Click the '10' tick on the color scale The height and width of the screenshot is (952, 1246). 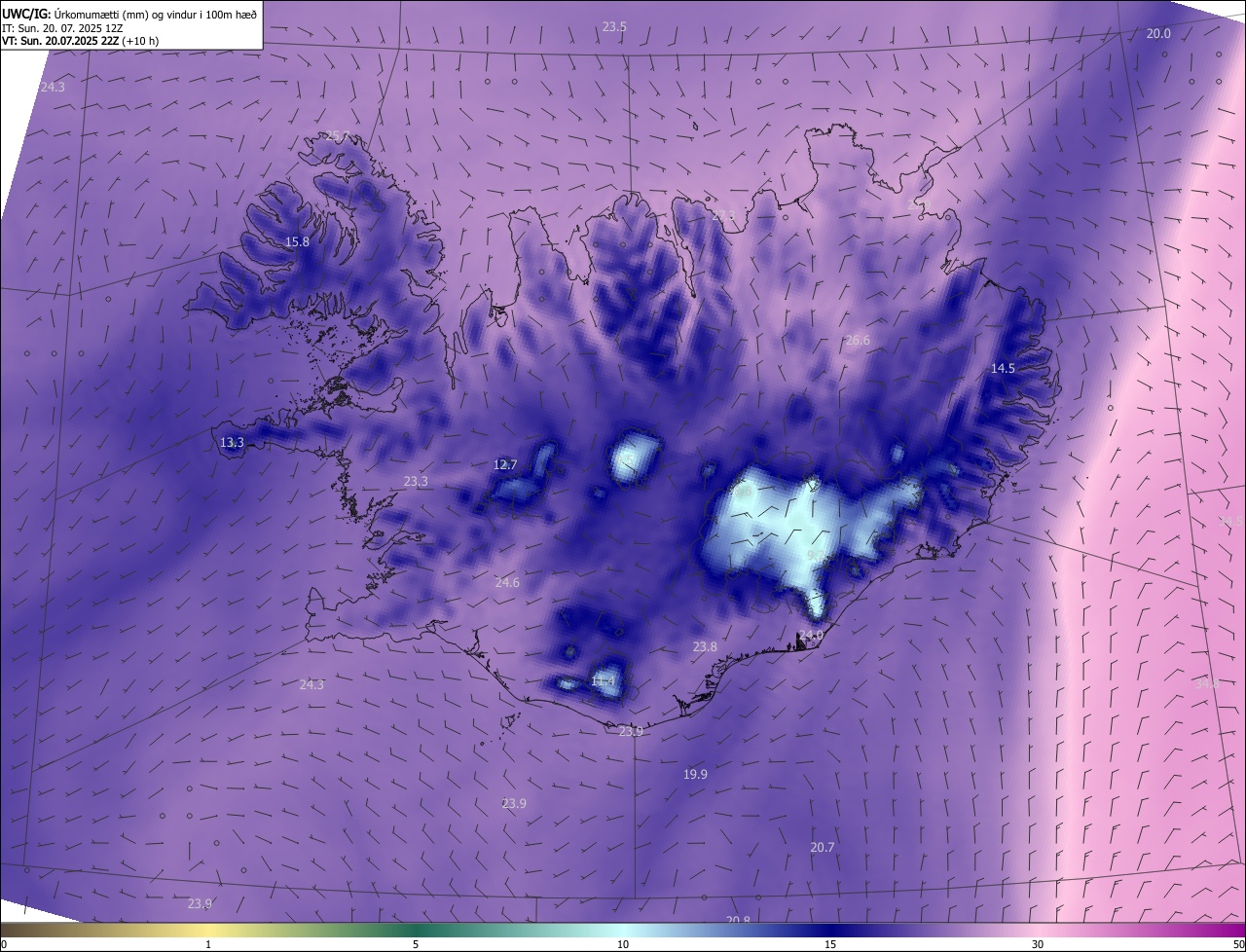623,944
